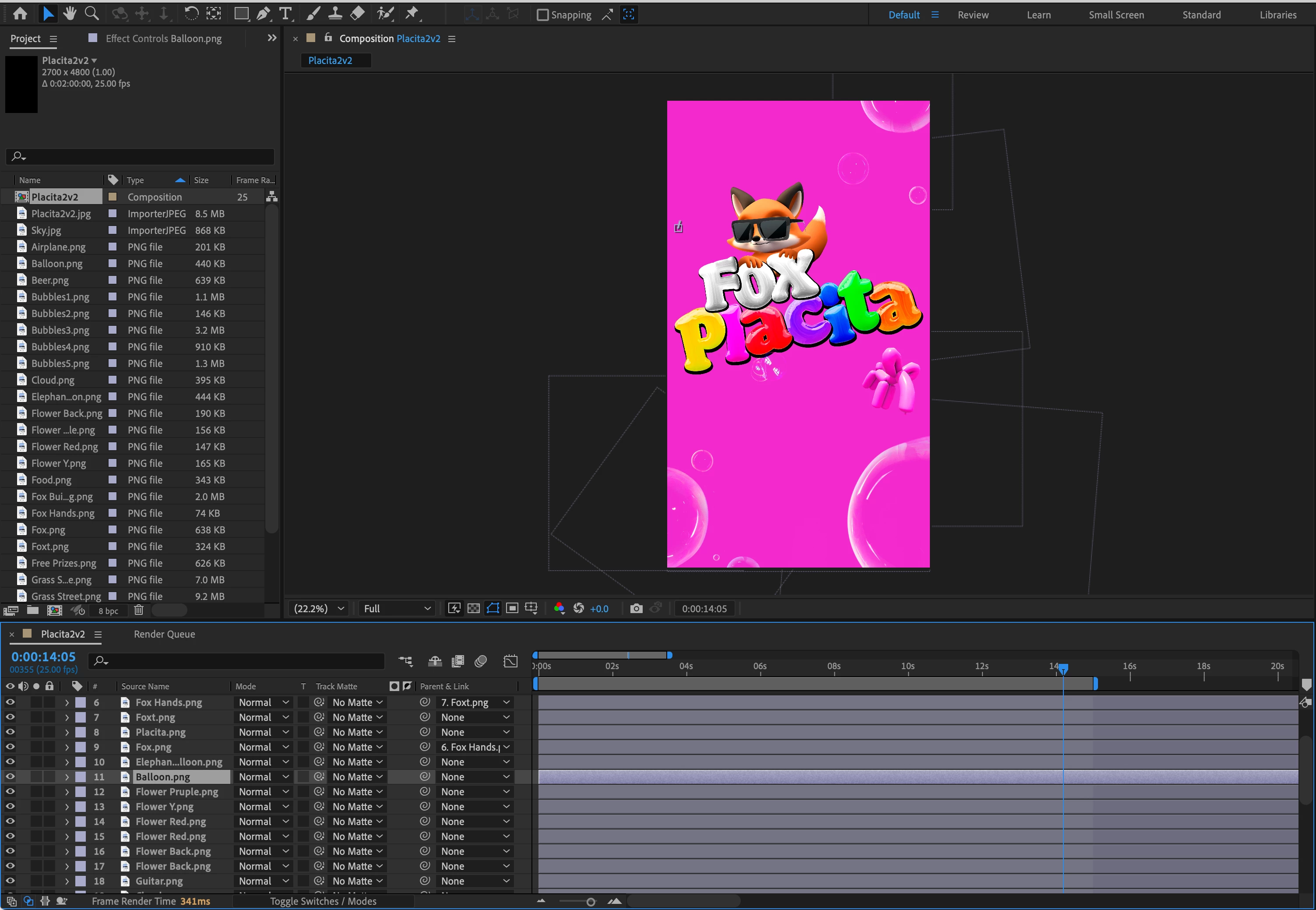
Task: Toggle the transparency grid icon
Action: point(473,608)
